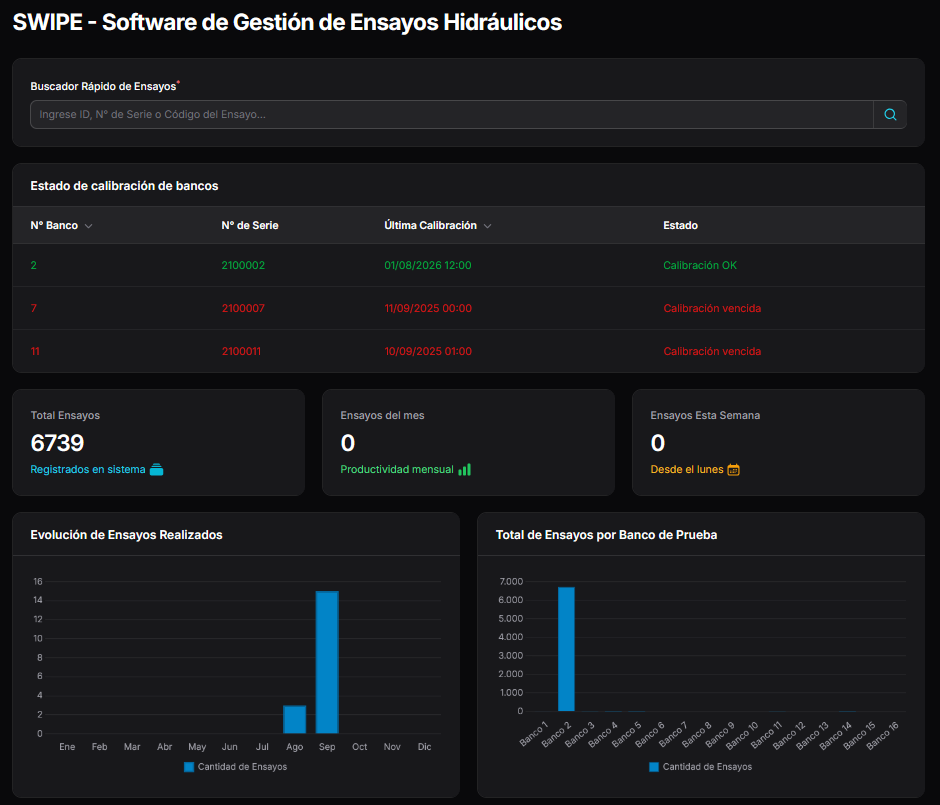Click the calendar icon beside Desde el lunes
940x805 pixels.
click(x=733, y=469)
